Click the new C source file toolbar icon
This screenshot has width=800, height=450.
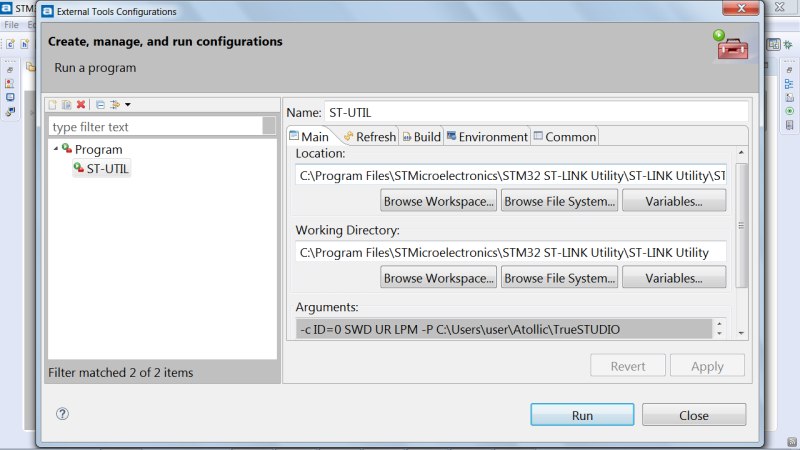pos(10,44)
